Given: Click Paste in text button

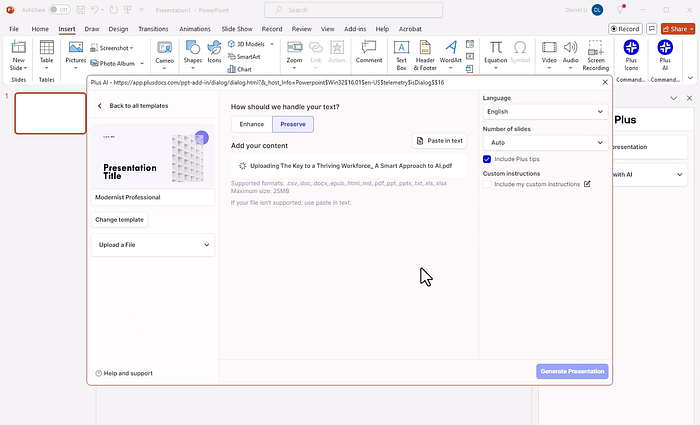Looking at the screenshot, I should 439,141.
